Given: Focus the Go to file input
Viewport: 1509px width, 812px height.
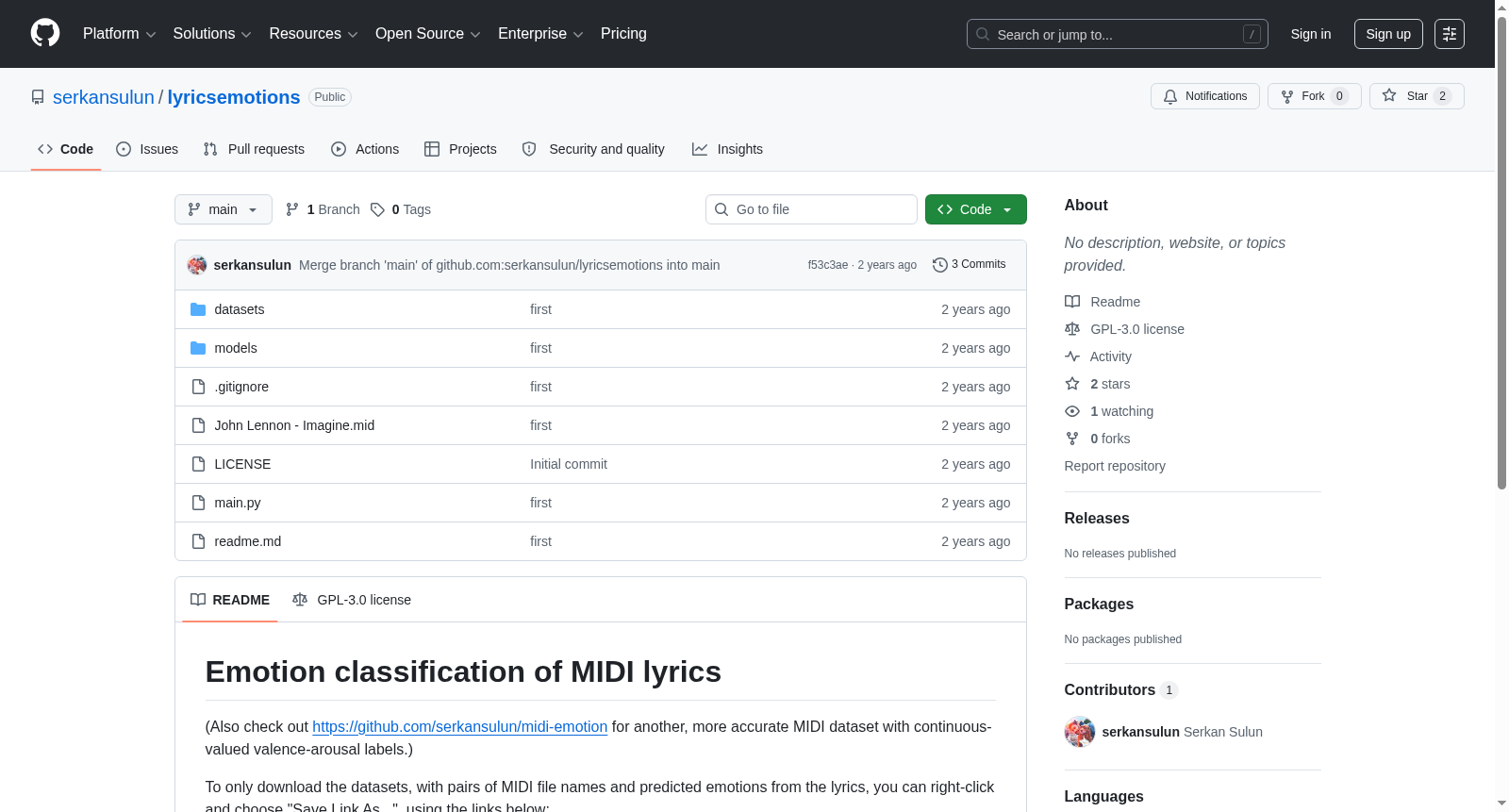Looking at the screenshot, I should [x=811, y=209].
